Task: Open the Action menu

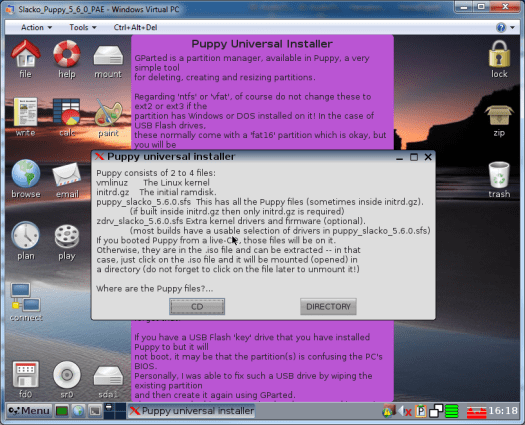Action: (36, 27)
